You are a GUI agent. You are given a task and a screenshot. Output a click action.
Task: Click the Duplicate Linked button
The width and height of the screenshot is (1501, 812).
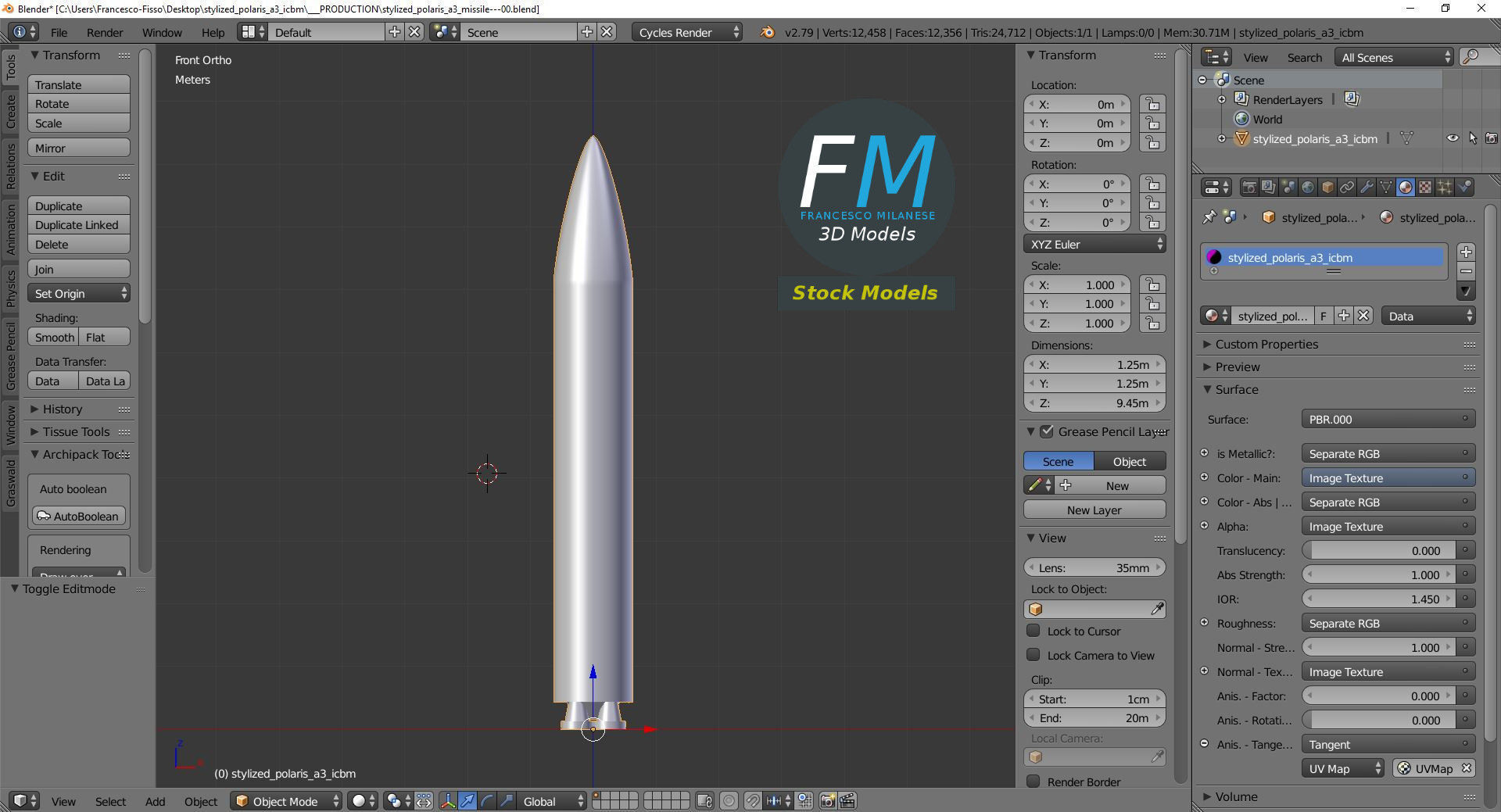coord(79,224)
